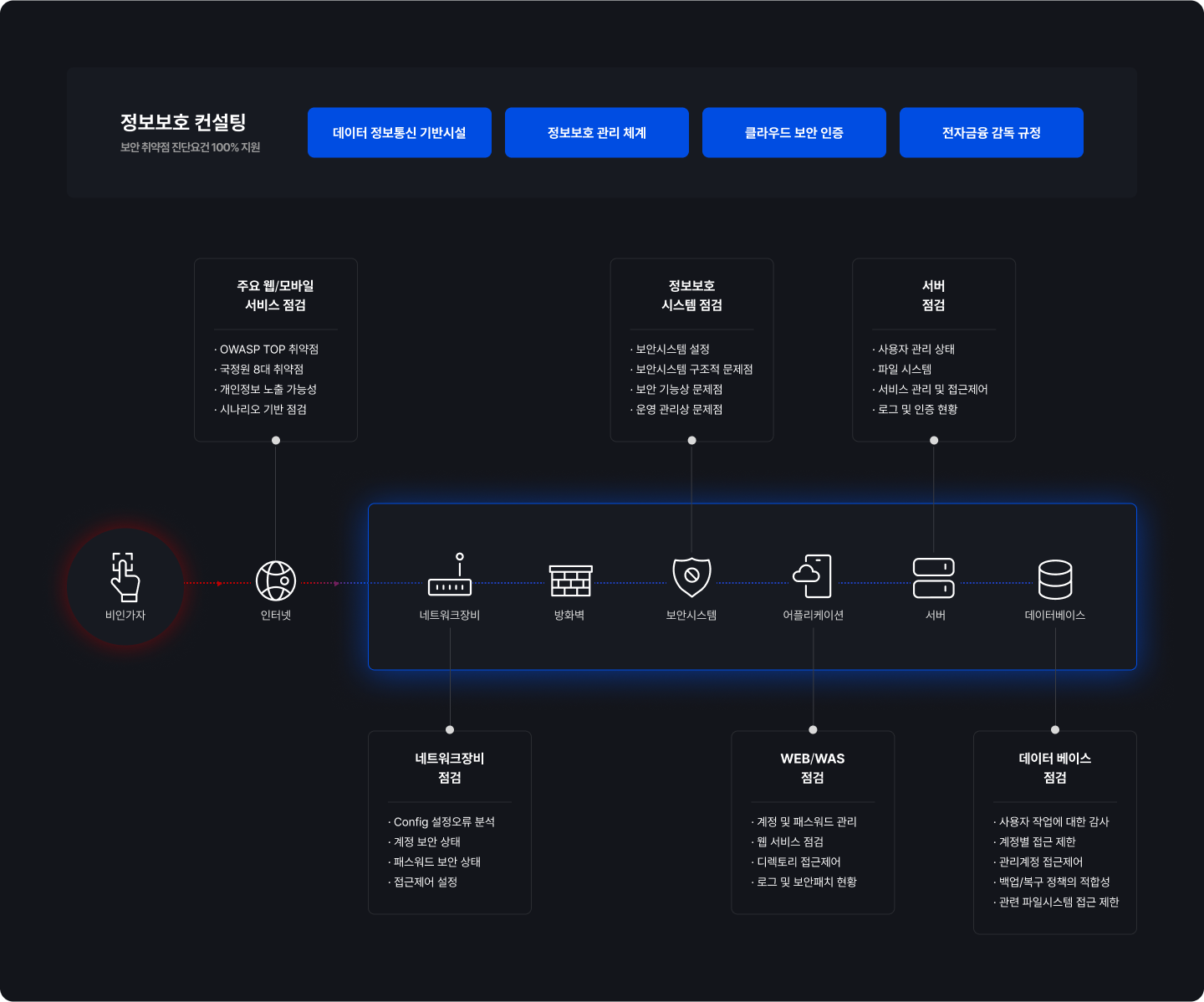Click the 방화벽 brick wall icon

(x=570, y=580)
